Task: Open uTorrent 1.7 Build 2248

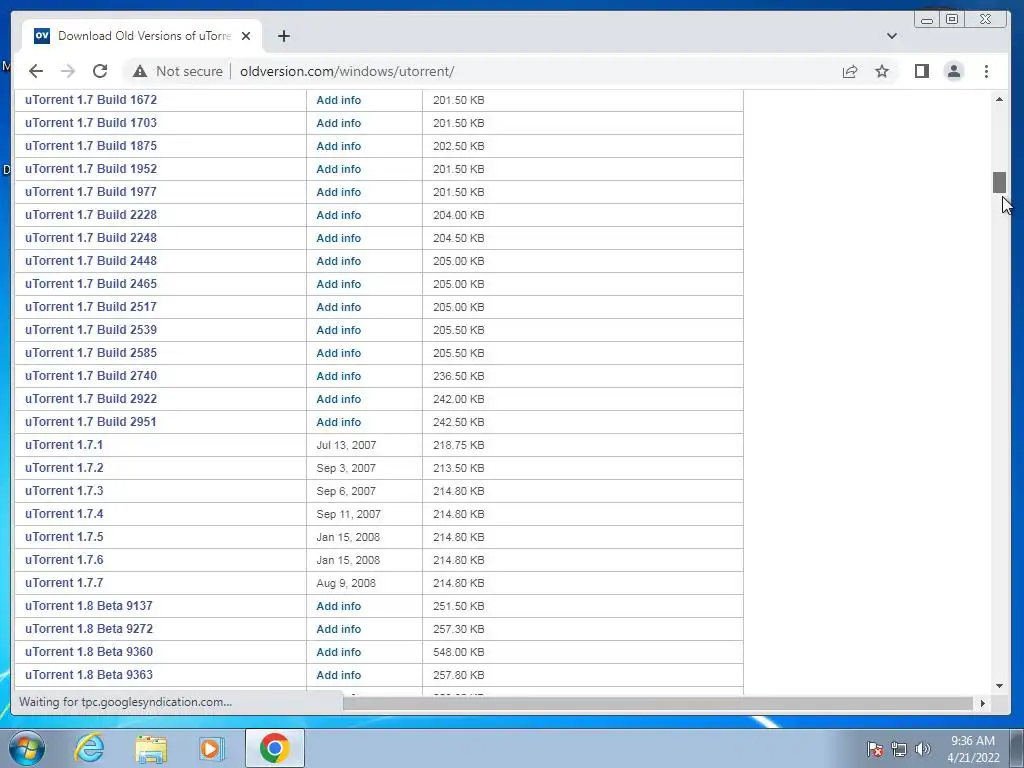Action: point(91,238)
